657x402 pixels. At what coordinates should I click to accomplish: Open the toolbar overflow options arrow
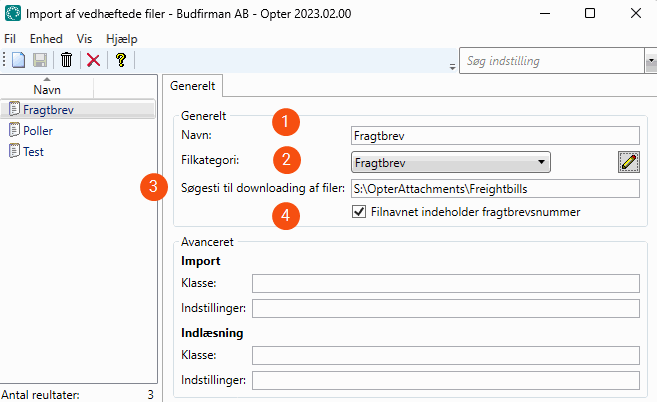[x=450, y=65]
